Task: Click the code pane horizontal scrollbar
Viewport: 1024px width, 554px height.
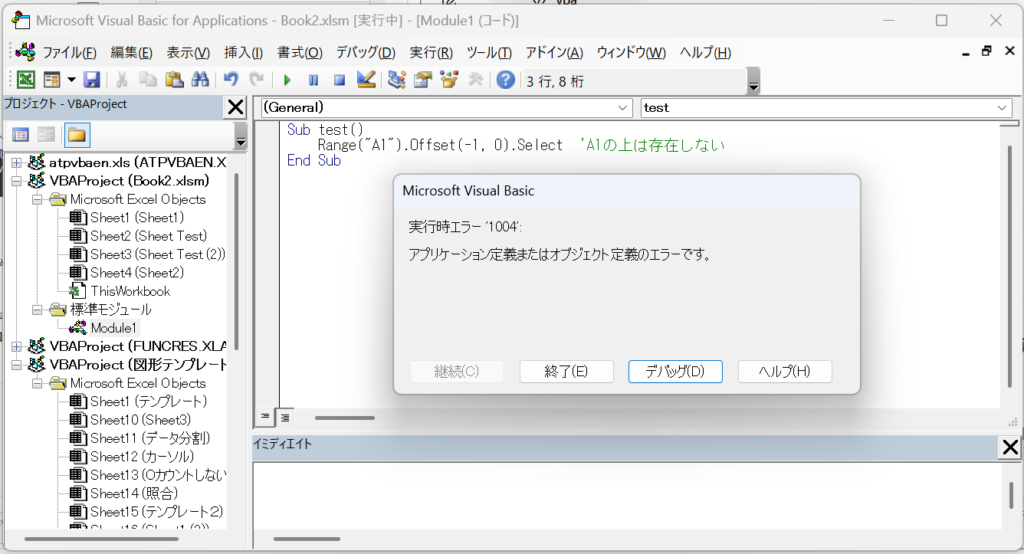Action: [x=345, y=418]
